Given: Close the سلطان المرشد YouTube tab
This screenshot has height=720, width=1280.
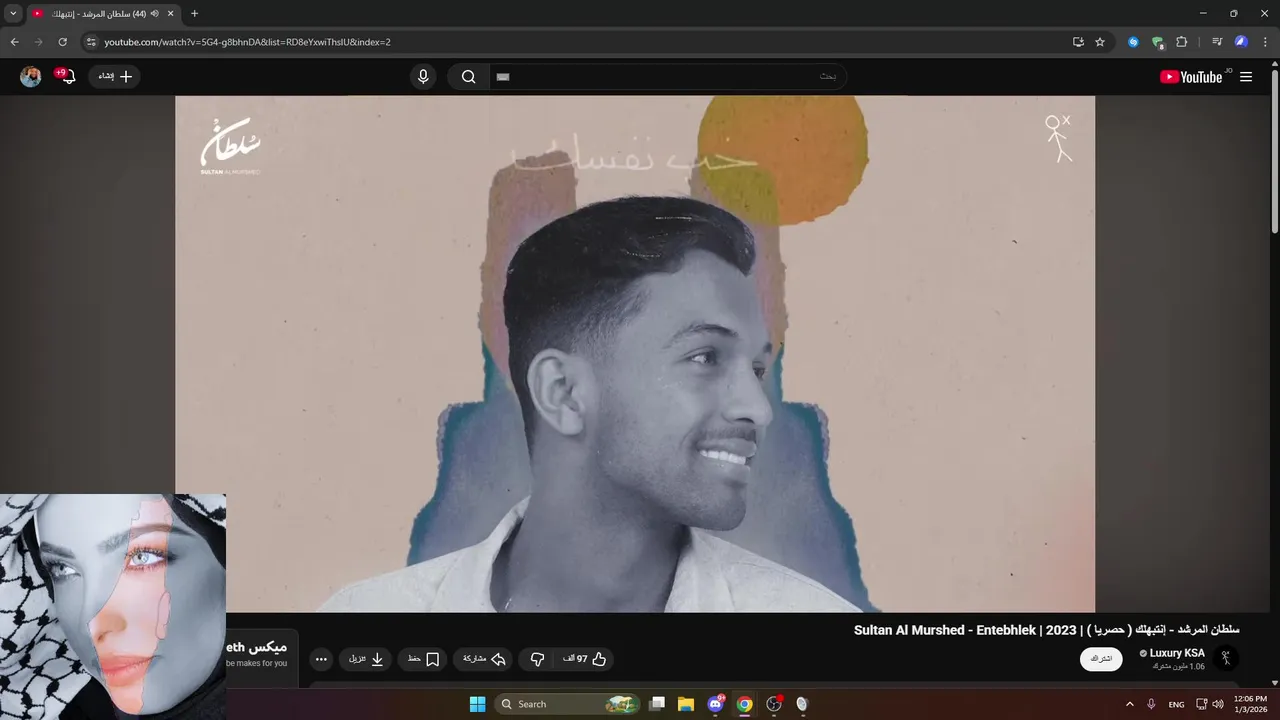Looking at the screenshot, I should [170, 14].
